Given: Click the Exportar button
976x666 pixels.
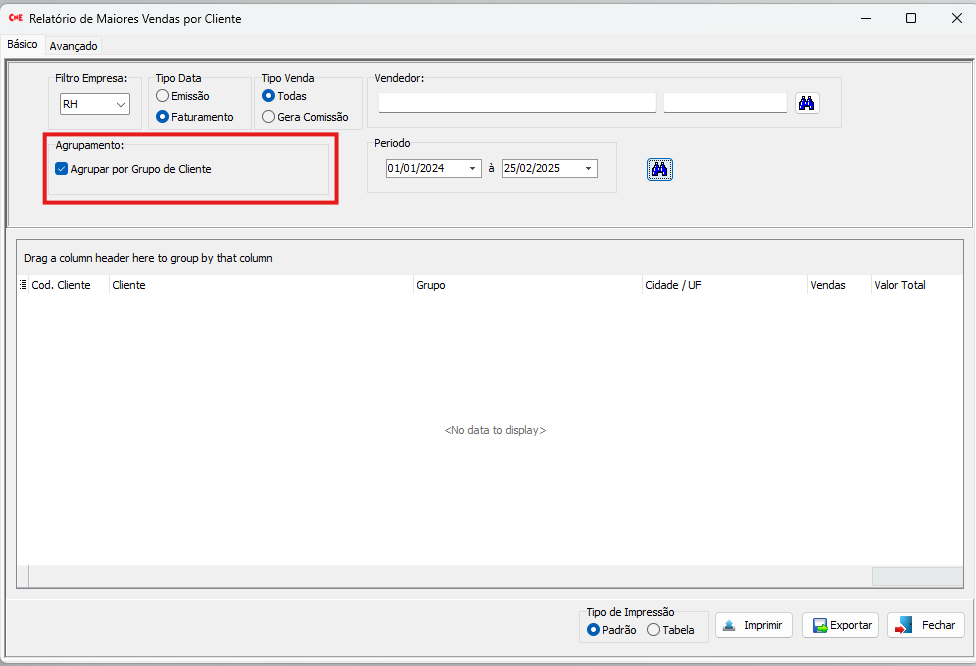Looking at the screenshot, I should tap(840, 625).
